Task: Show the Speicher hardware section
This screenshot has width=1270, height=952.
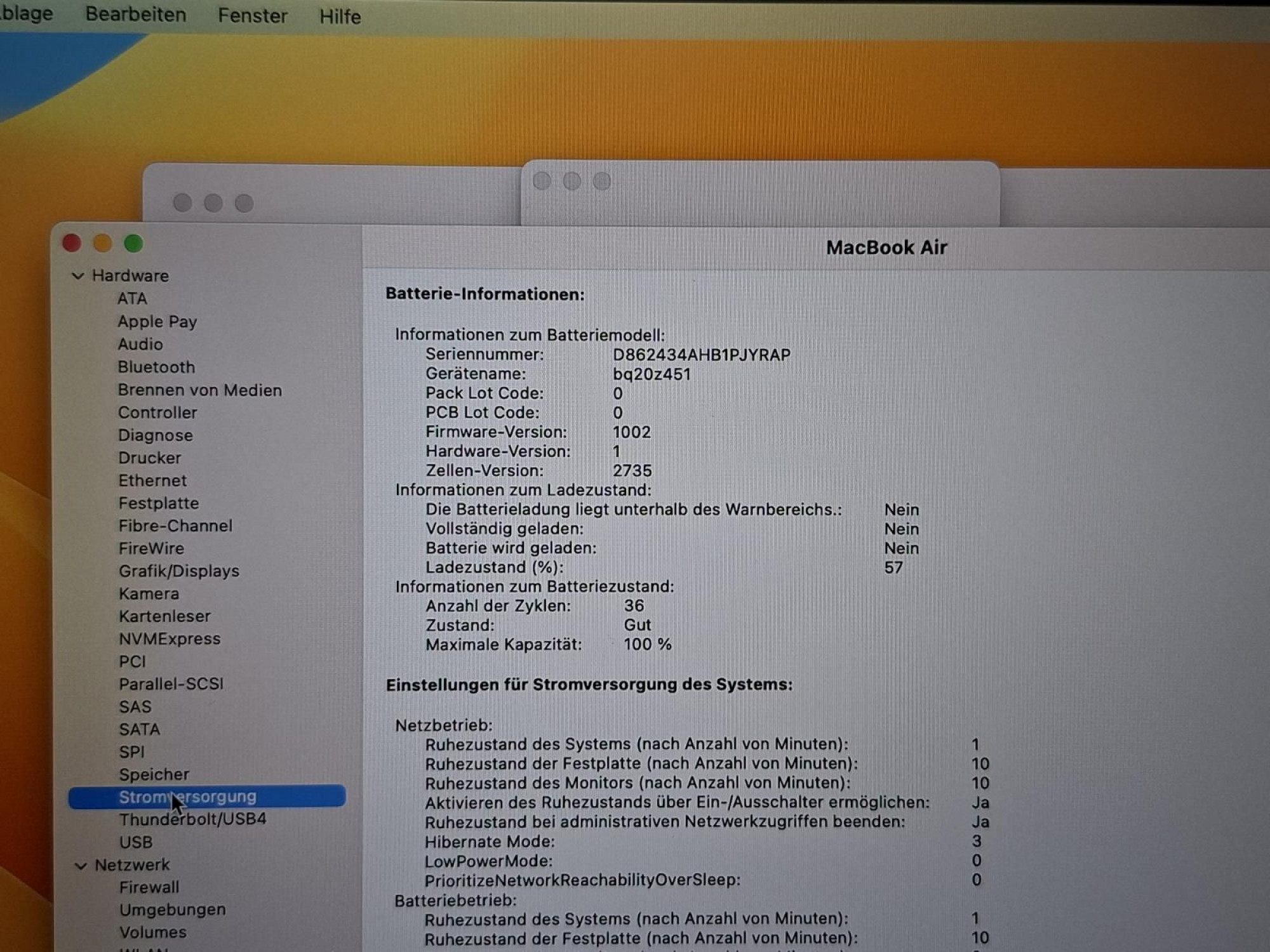Action: tap(154, 774)
